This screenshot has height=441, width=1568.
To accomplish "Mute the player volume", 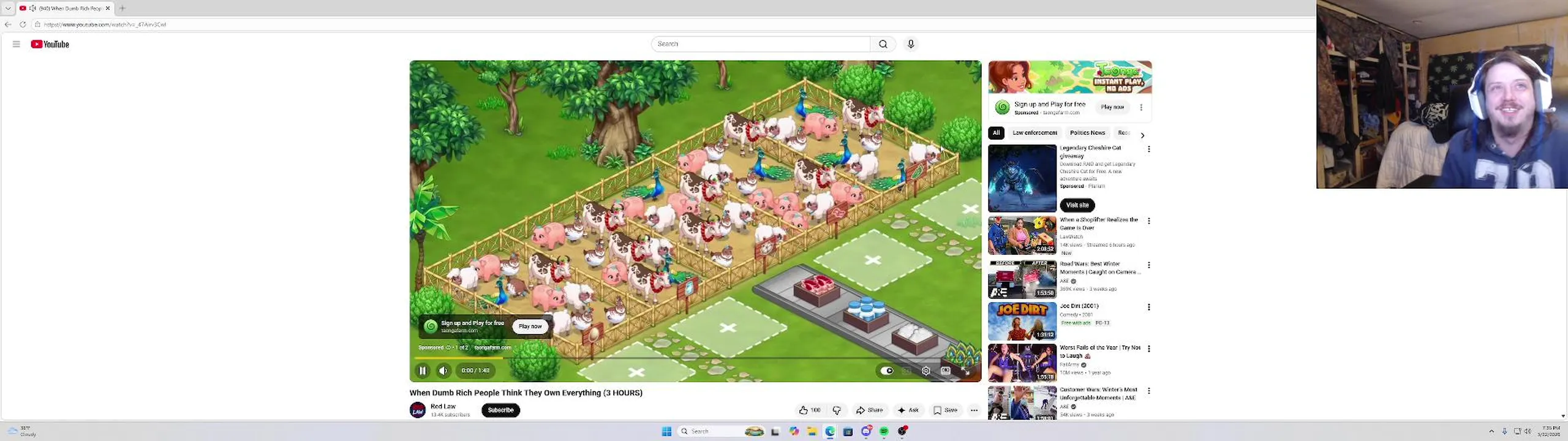I will coord(443,371).
